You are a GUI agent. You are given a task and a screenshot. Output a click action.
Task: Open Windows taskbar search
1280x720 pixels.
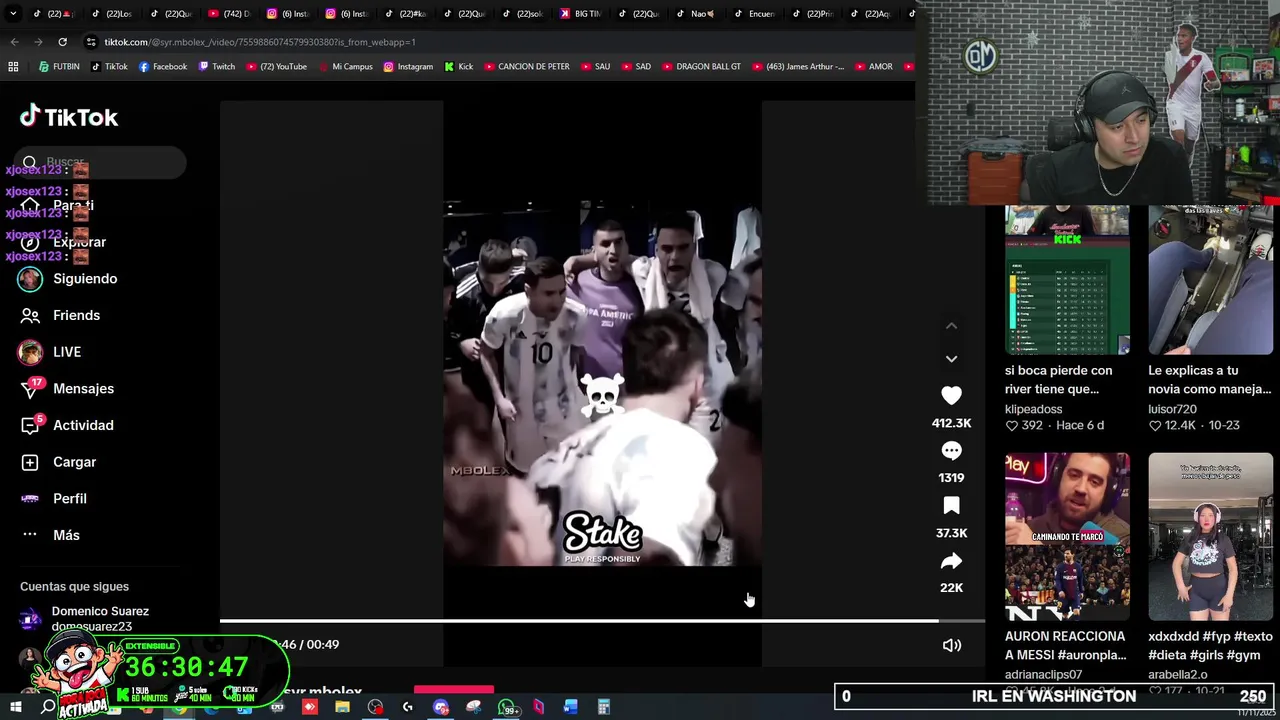point(48,707)
